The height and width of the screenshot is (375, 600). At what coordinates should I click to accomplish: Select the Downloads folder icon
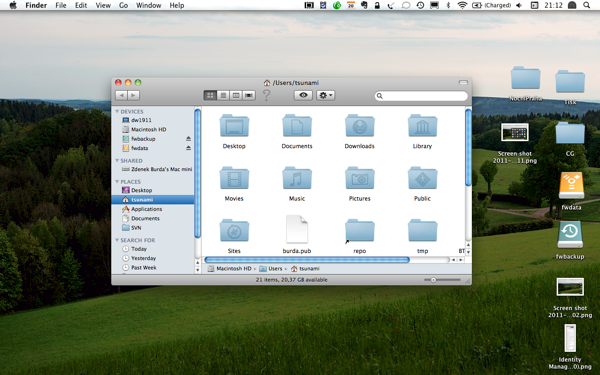pyautogui.click(x=360, y=126)
